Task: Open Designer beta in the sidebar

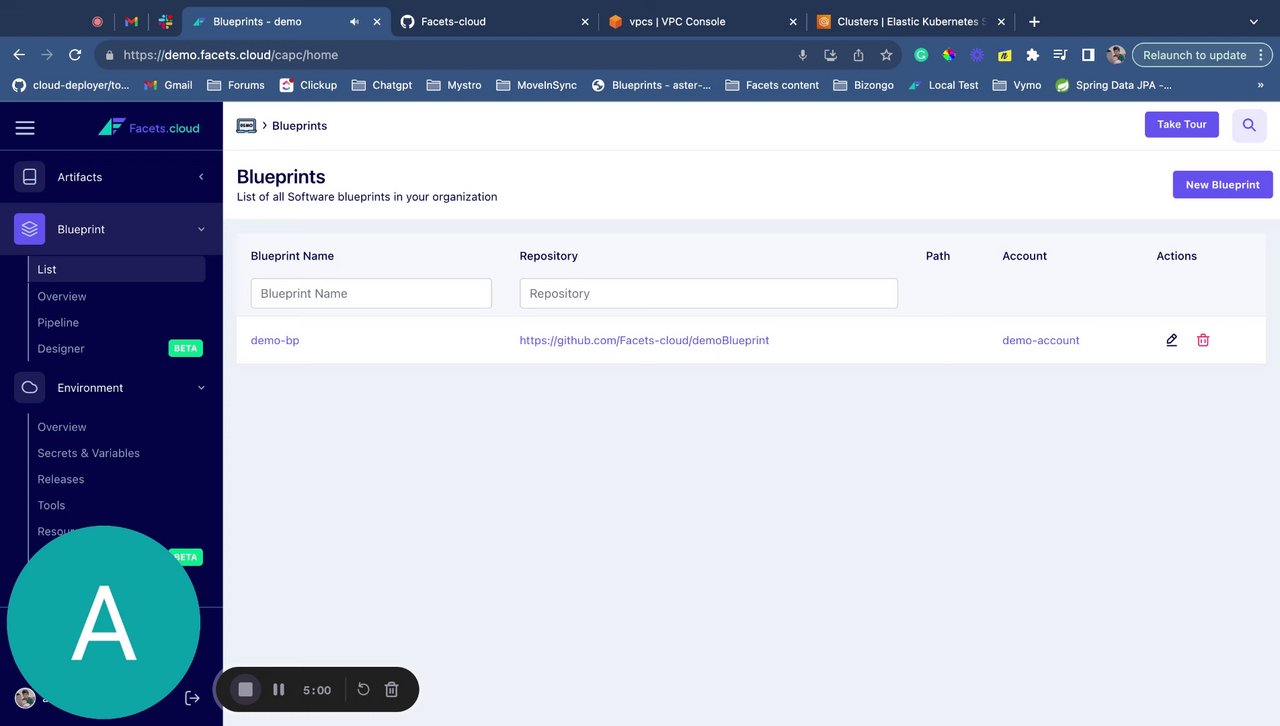Action: [61, 348]
